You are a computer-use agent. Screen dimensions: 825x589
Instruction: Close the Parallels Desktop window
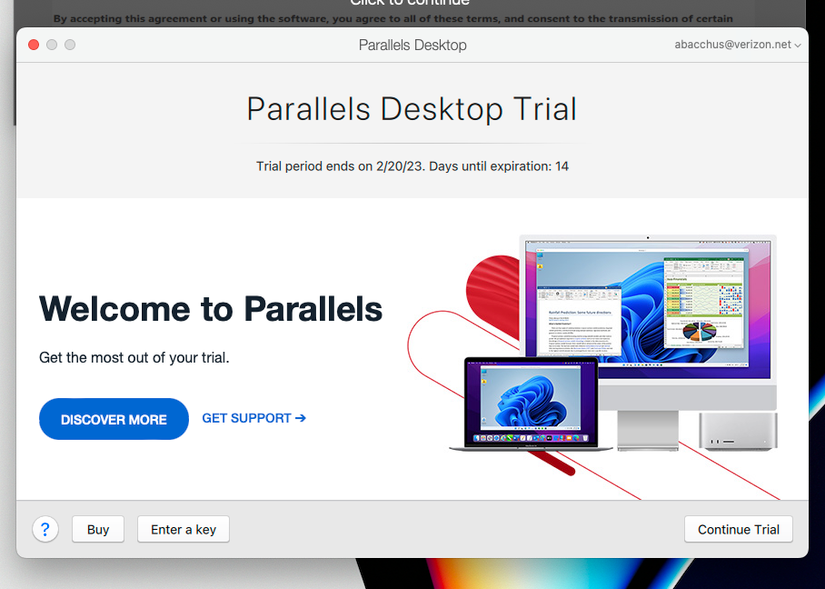[34, 45]
